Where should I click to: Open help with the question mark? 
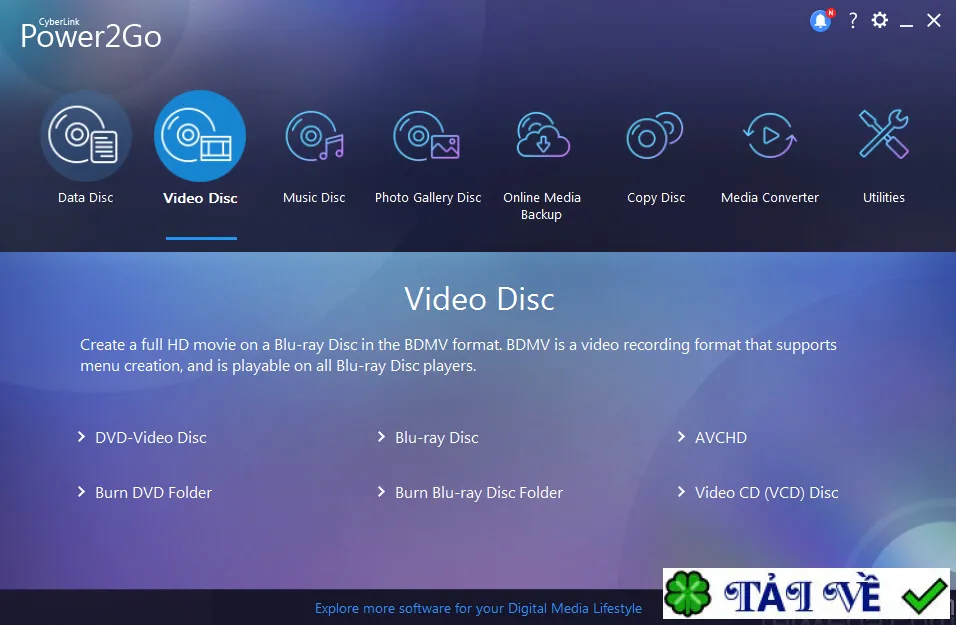(853, 21)
